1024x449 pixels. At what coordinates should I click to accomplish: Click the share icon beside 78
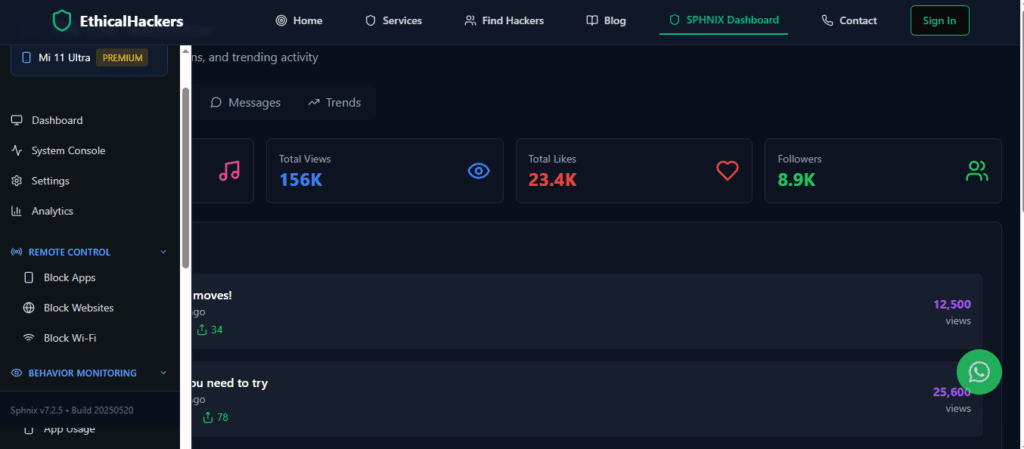208,417
